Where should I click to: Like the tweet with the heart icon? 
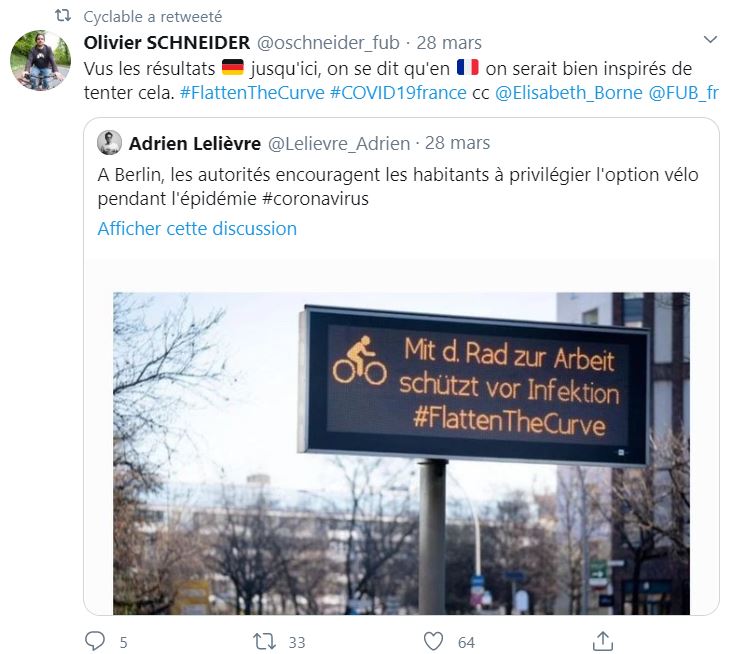pos(433,640)
